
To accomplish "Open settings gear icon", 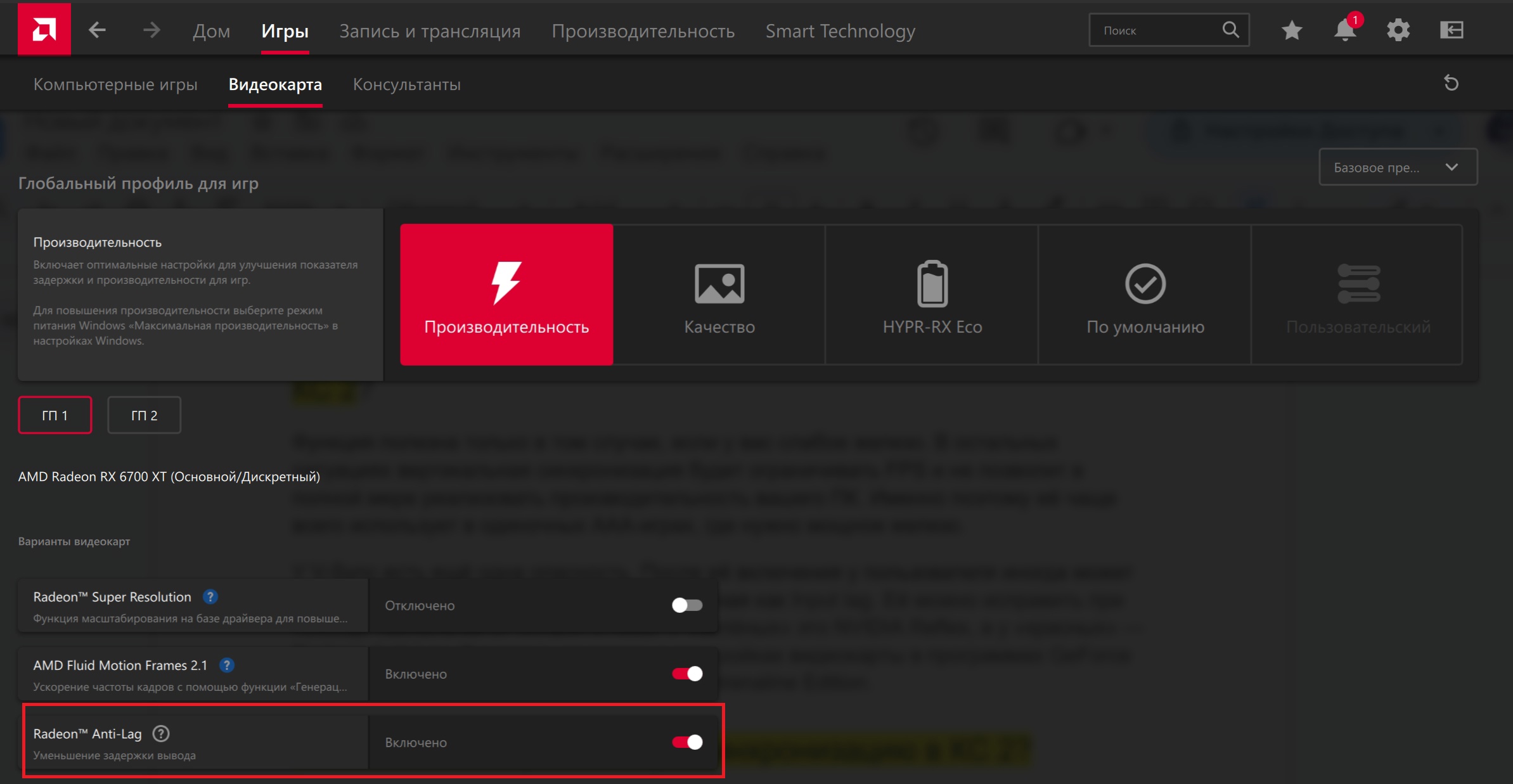I will pos(1398,30).
